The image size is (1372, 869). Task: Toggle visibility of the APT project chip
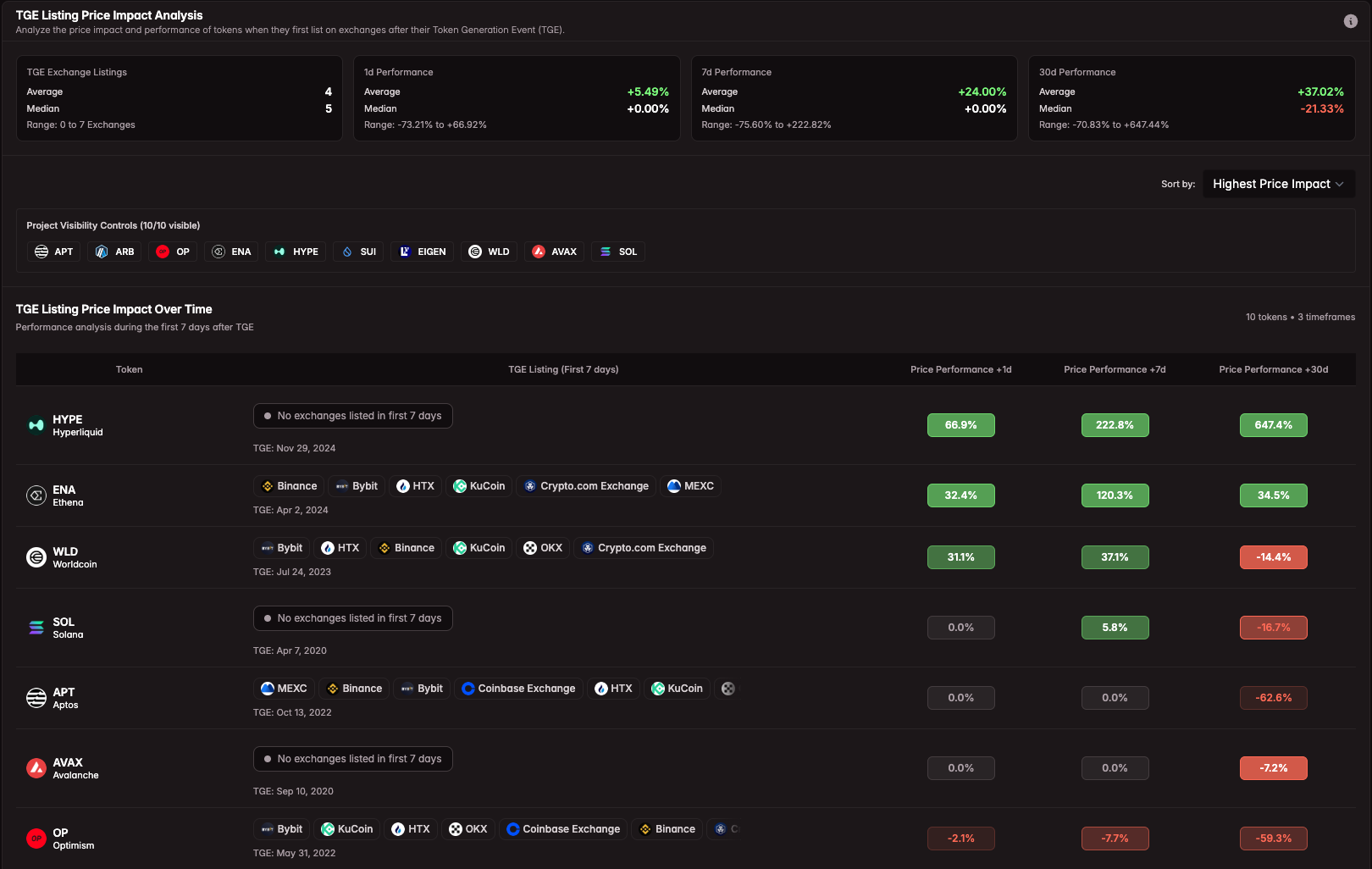tap(53, 251)
